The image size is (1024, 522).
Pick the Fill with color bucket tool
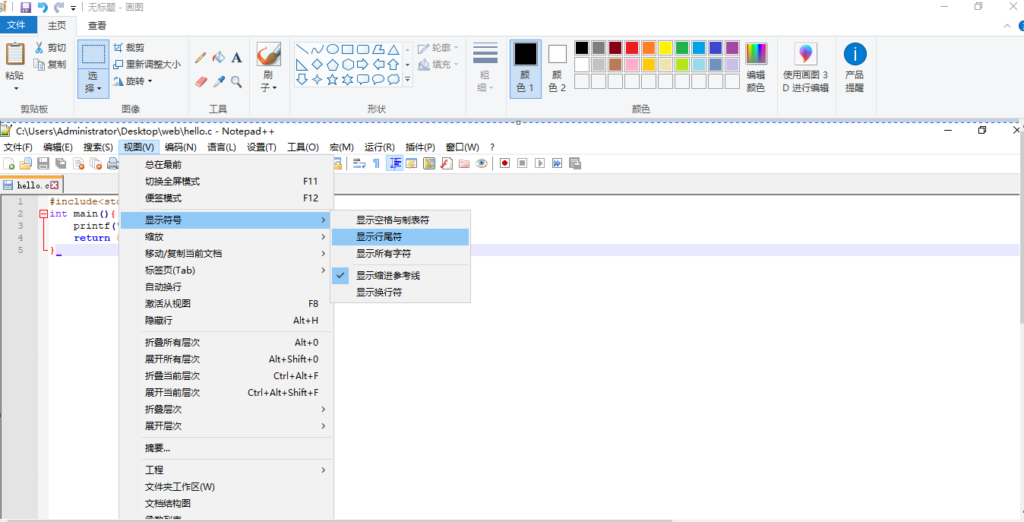pyautogui.click(x=218, y=58)
